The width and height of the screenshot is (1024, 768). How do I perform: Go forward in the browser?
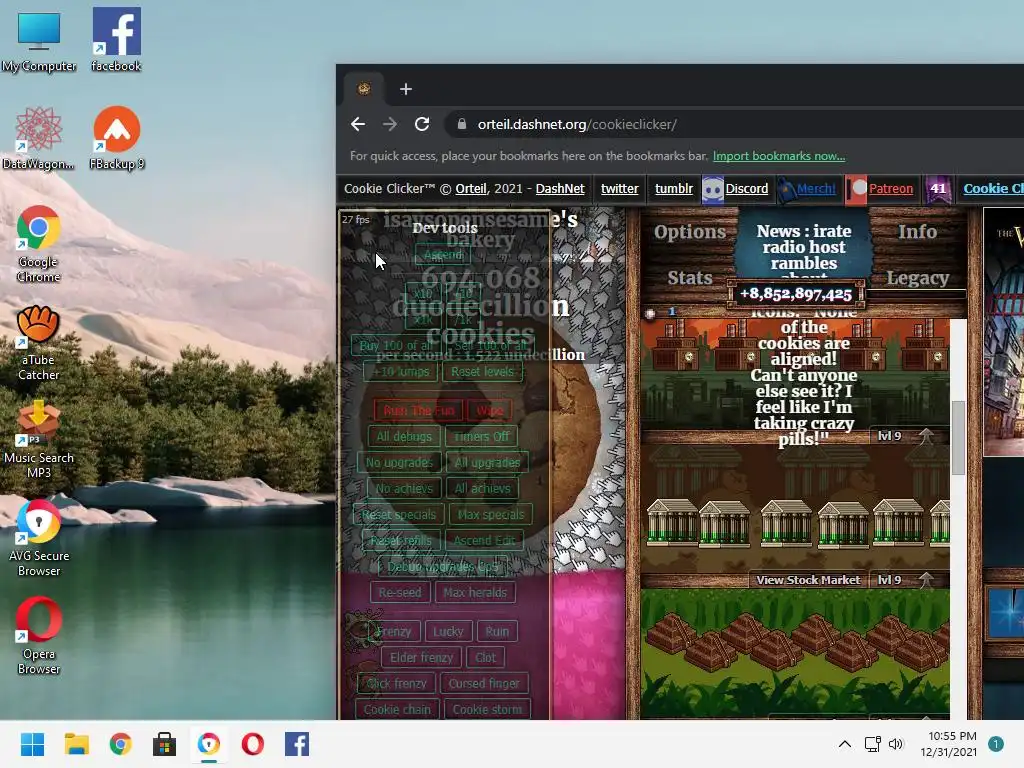point(390,124)
